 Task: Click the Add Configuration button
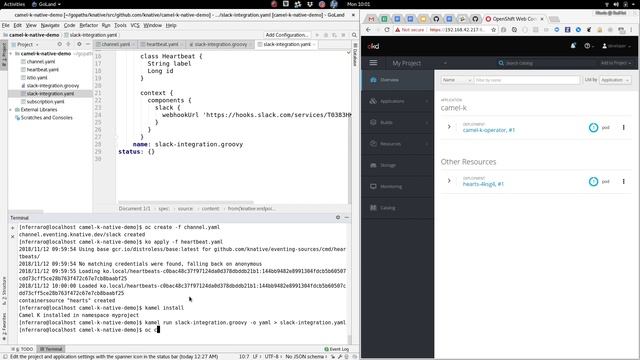(287, 35)
